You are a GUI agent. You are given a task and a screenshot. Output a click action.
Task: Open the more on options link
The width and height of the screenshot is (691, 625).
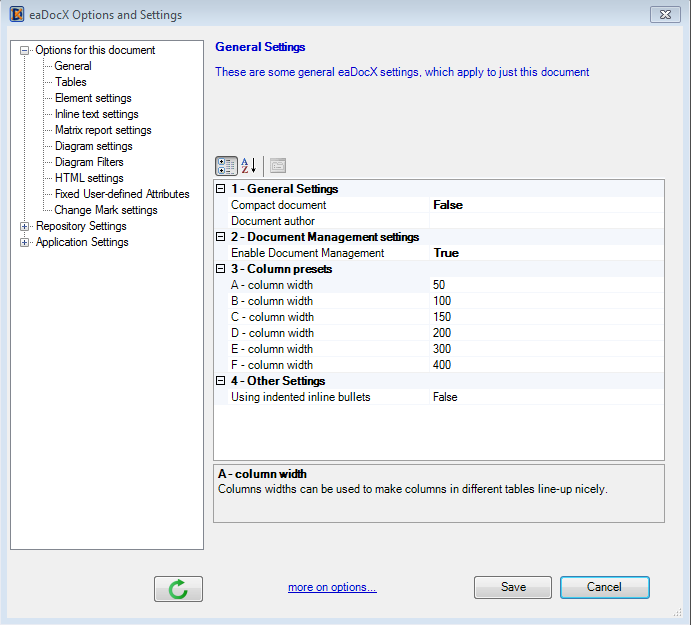(x=332, y=587)
